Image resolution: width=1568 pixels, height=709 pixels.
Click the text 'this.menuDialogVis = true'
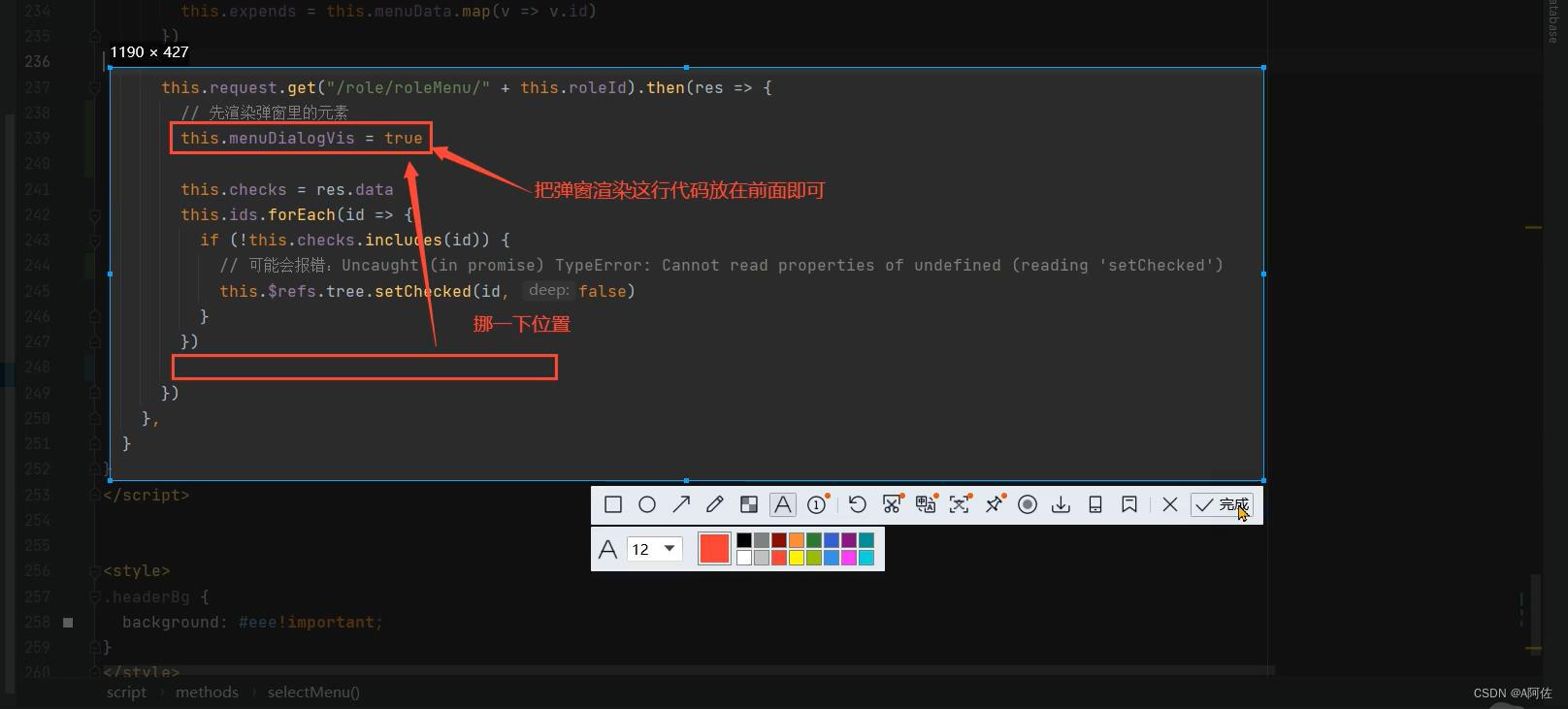[x=302, y=138]
